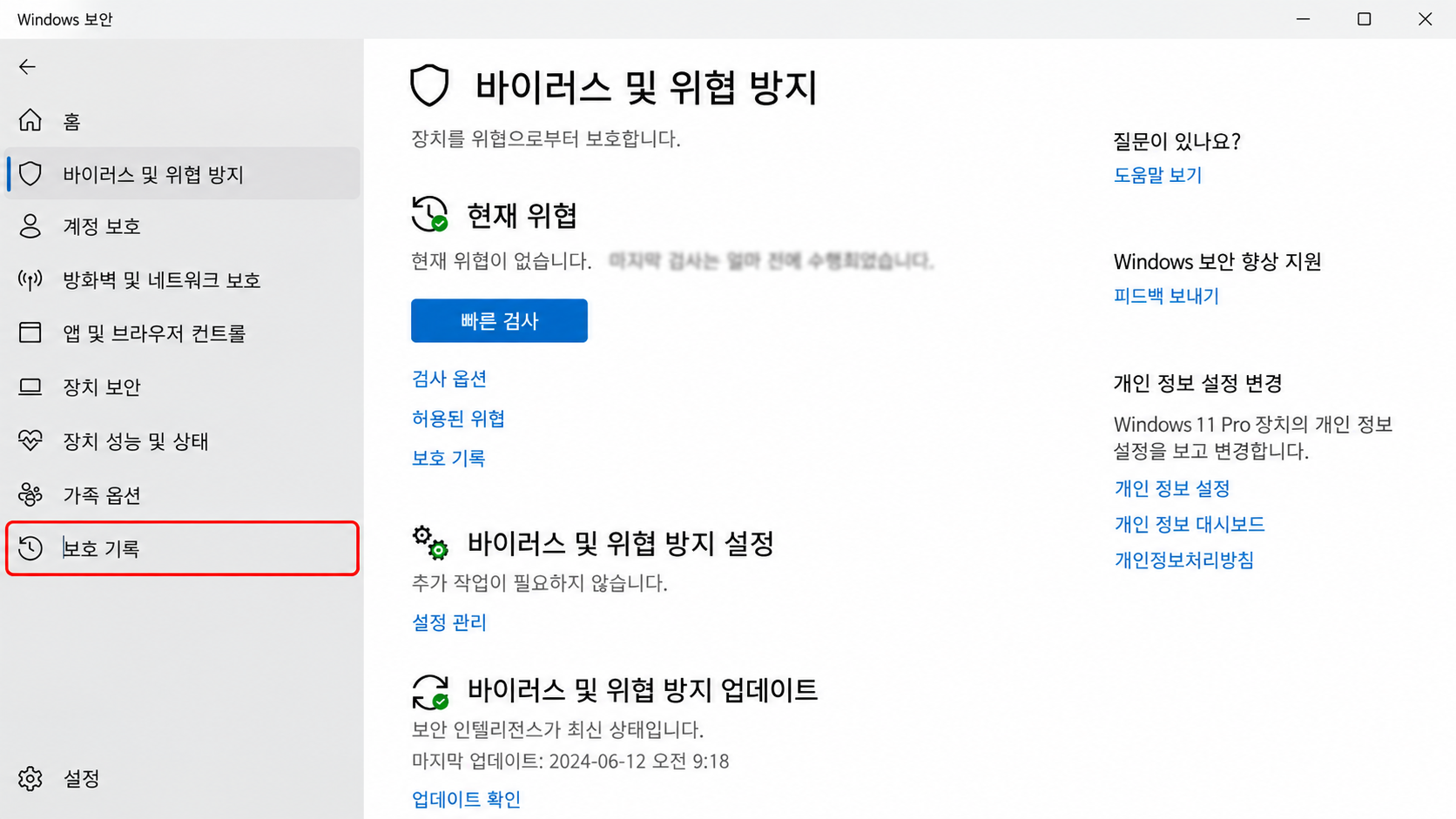Image resolution: width=1456 pixels, height=819 pixels.
Task: Click the 장치 성능 및 상태 heart icon
Action: pyautogui.click(x=30, y=440)
